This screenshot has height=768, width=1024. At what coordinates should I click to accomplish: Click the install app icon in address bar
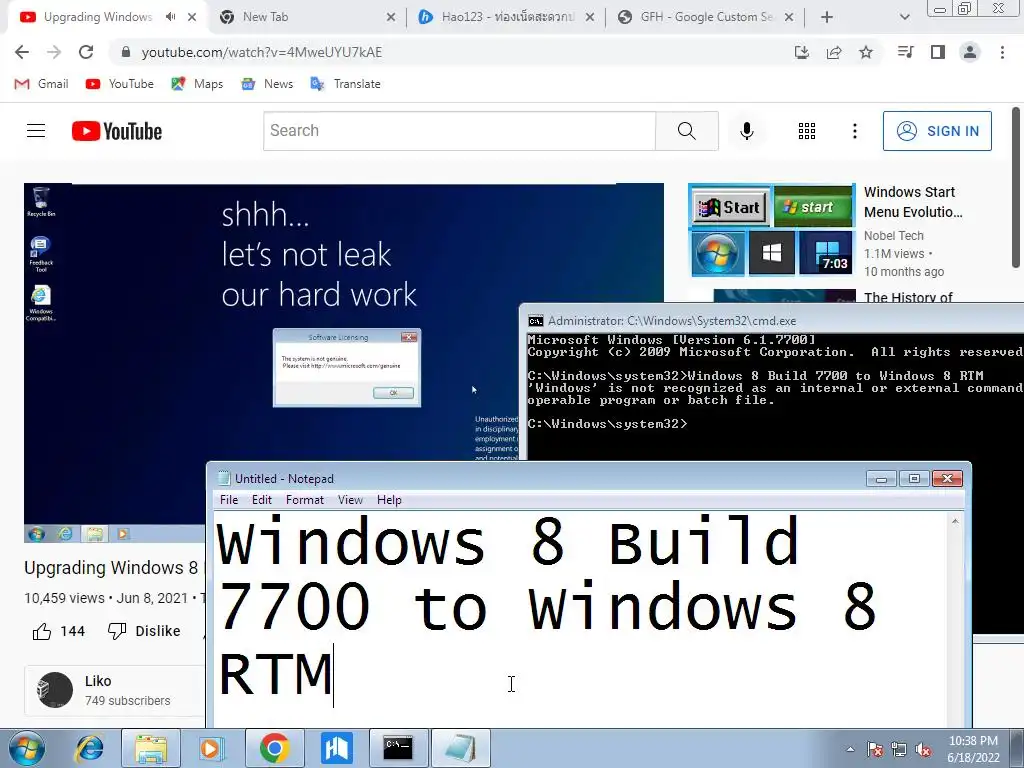pyautogui.click(x=802, y=52)
